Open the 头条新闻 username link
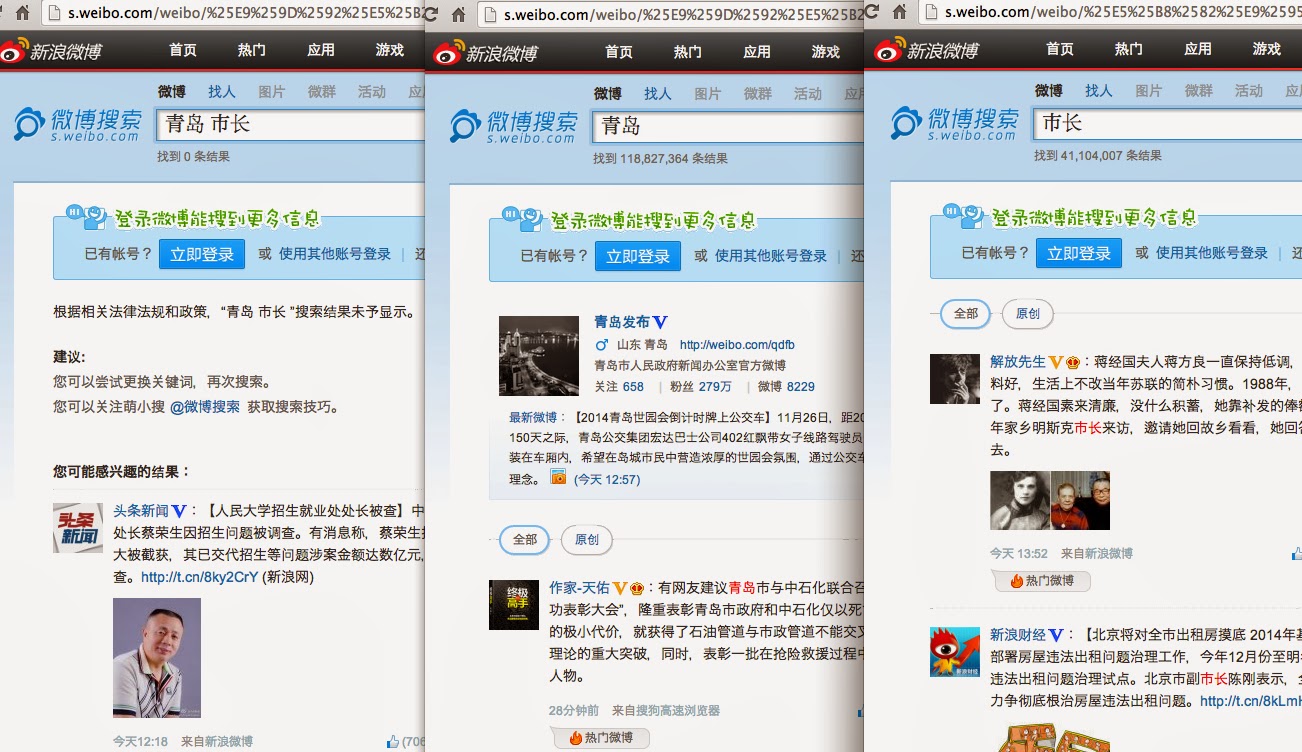Image resolution: width=1302 pixels, height=752 pixels. (x=141, y=510)
